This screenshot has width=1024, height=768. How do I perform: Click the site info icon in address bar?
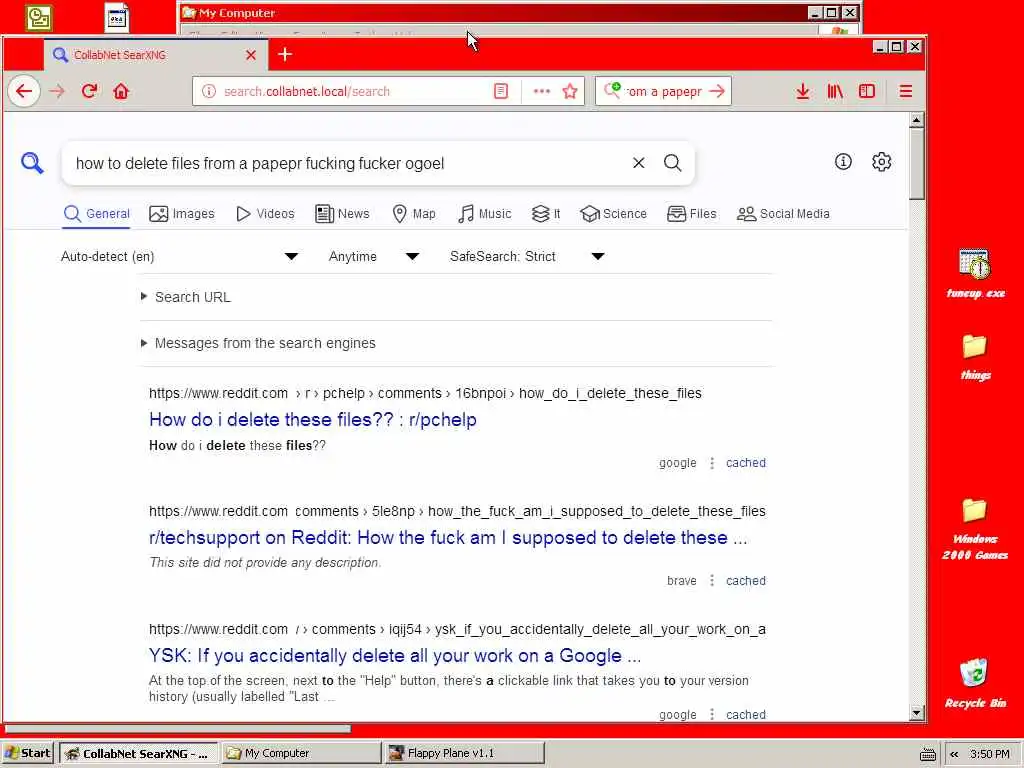pos(208,91)
